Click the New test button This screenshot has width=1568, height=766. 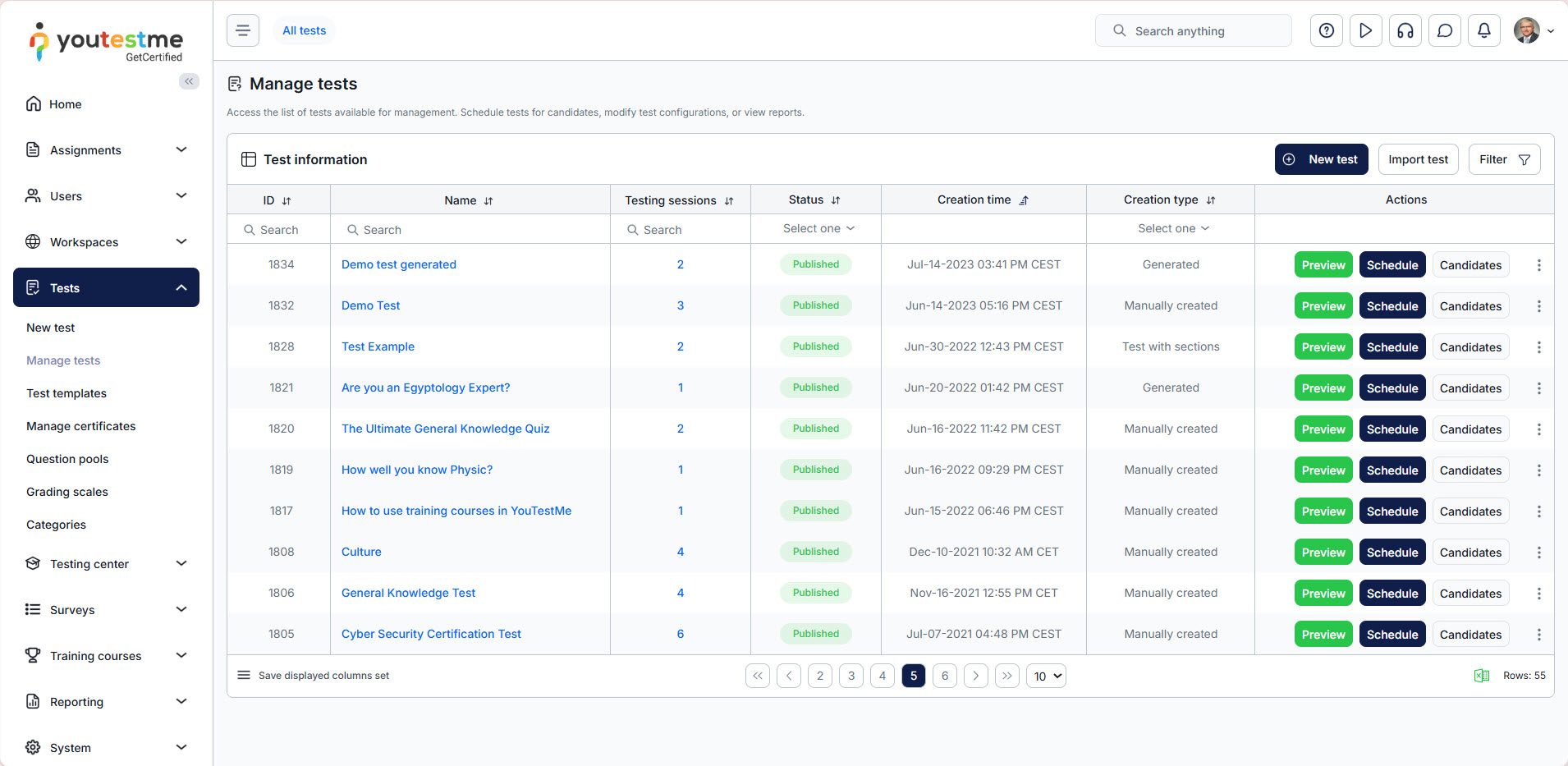[x=1321, y=159]
